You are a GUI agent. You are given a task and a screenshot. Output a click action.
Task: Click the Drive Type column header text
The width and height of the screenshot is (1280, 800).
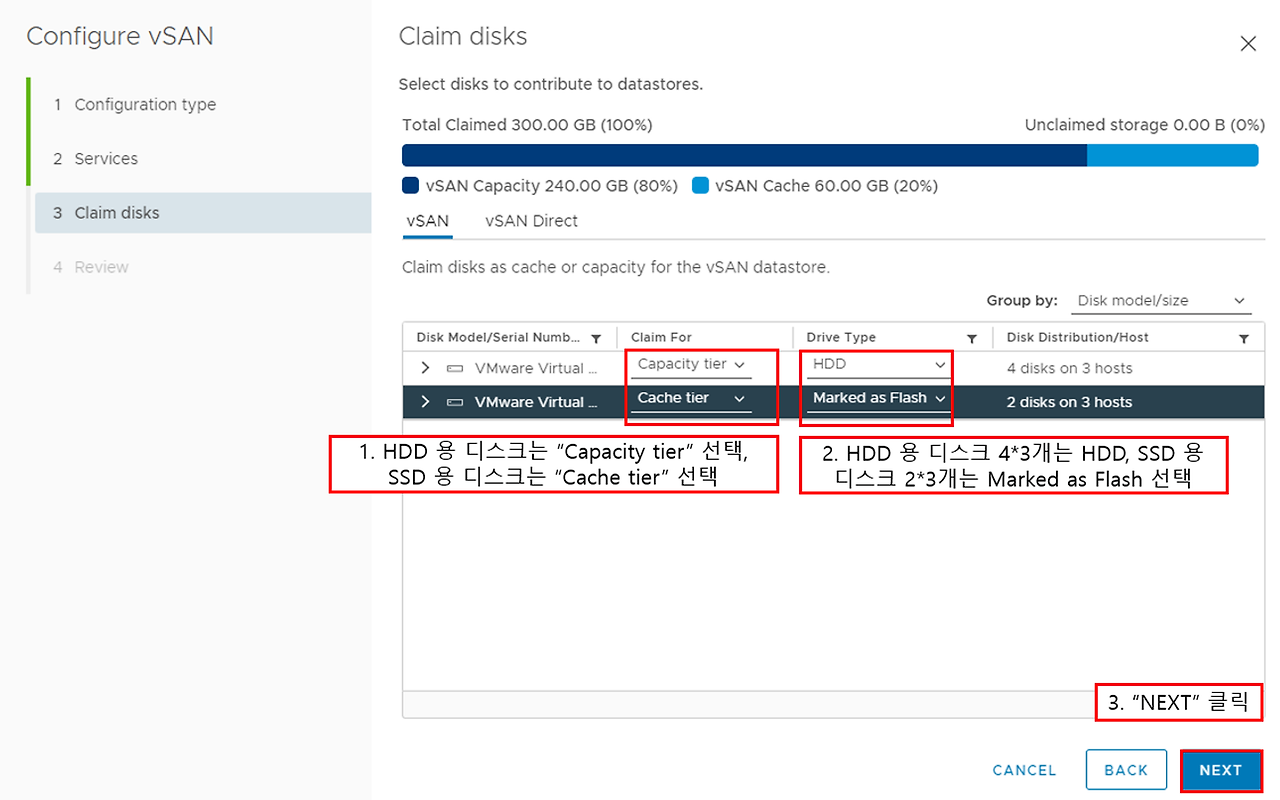(841, 338)
